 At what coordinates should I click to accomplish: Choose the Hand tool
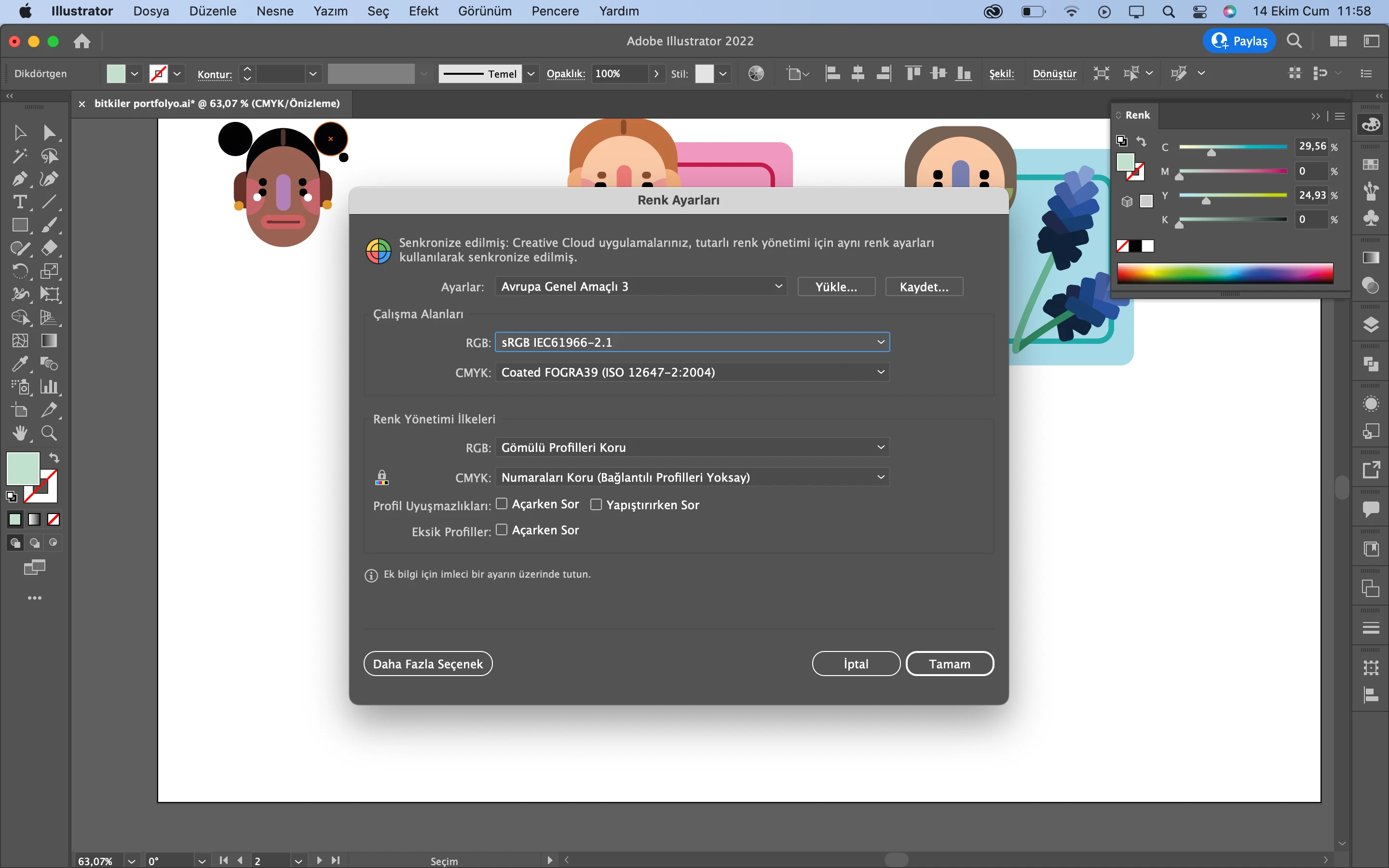[x=19, y=434]
